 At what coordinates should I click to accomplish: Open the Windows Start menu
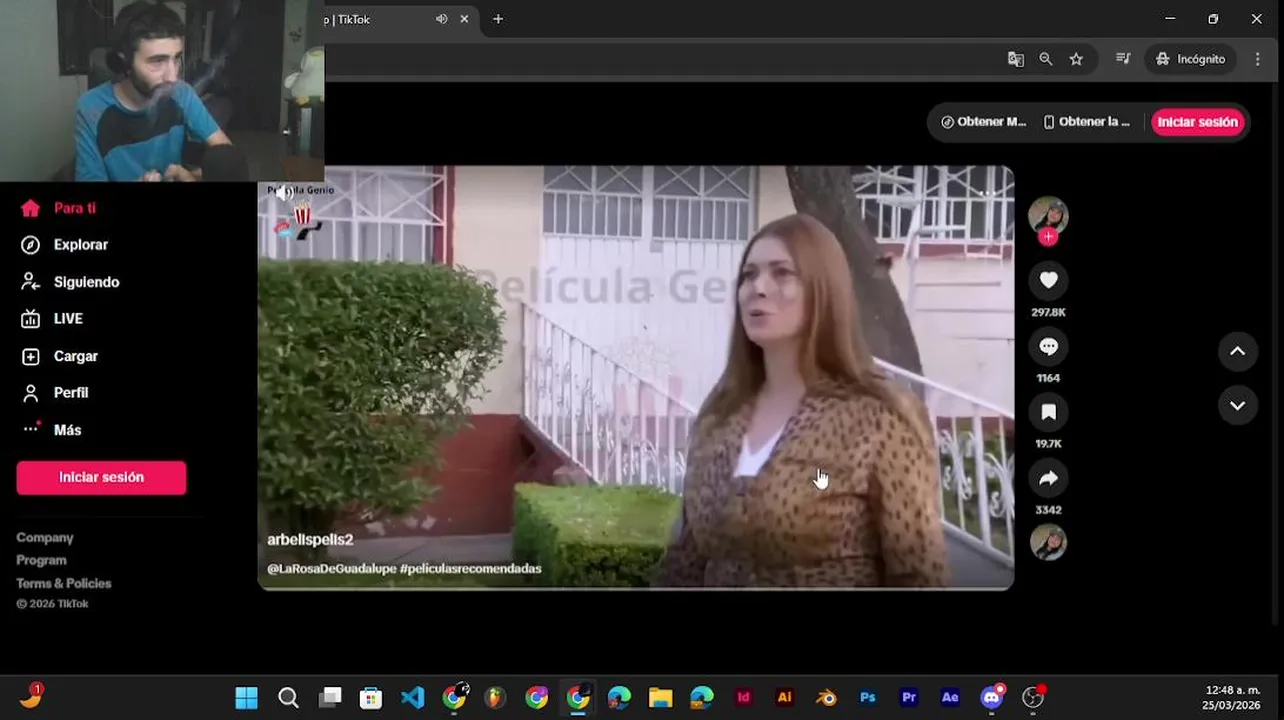246,698
